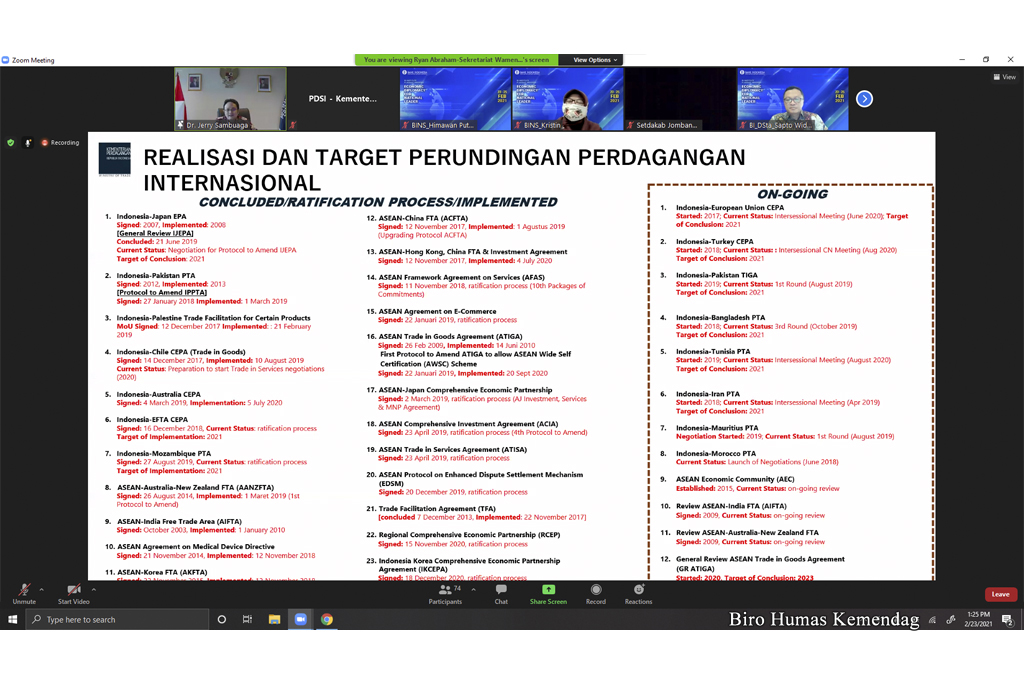The image size is (1024, 682).
Task: Click "Indonesia-Japan EPA" list item
Action: point(152,216)
